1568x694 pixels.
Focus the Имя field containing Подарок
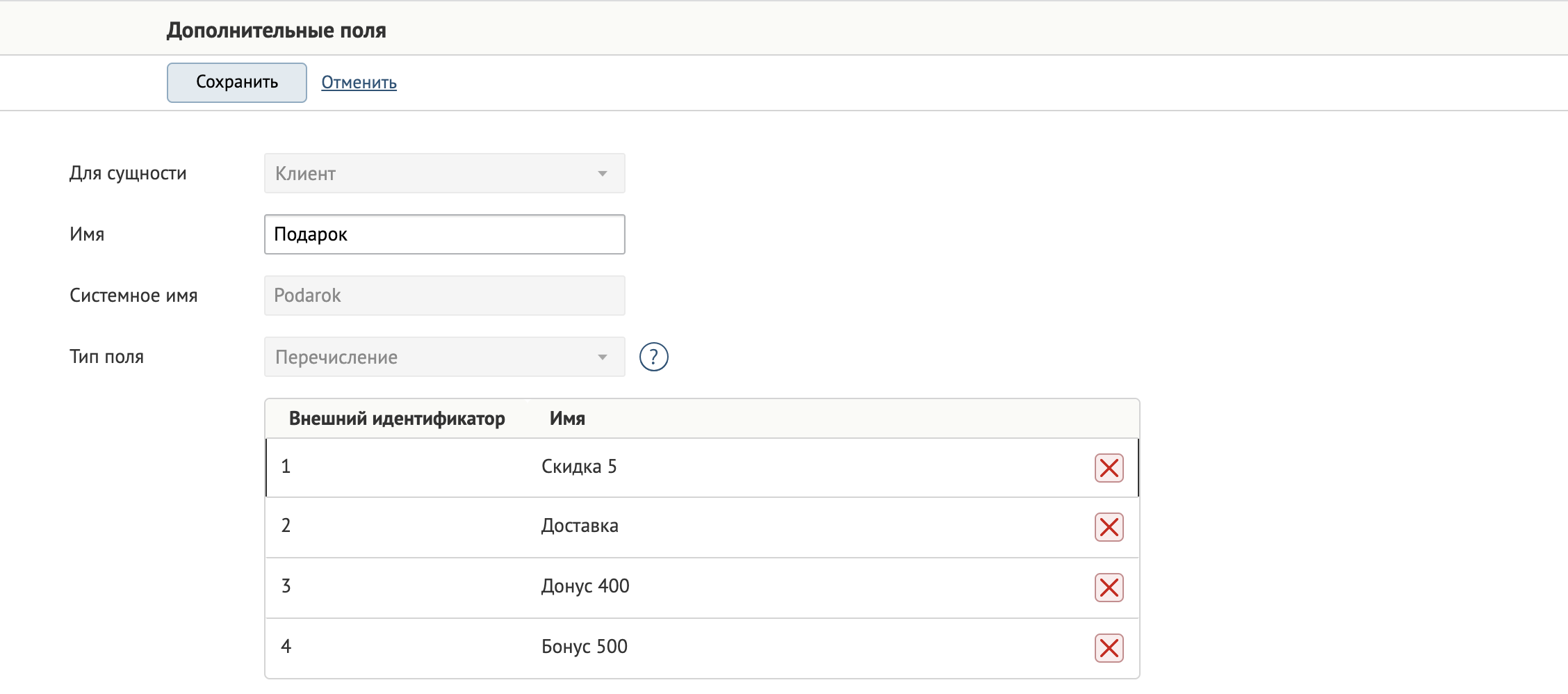pyautogui.click(x=444, y=234)
